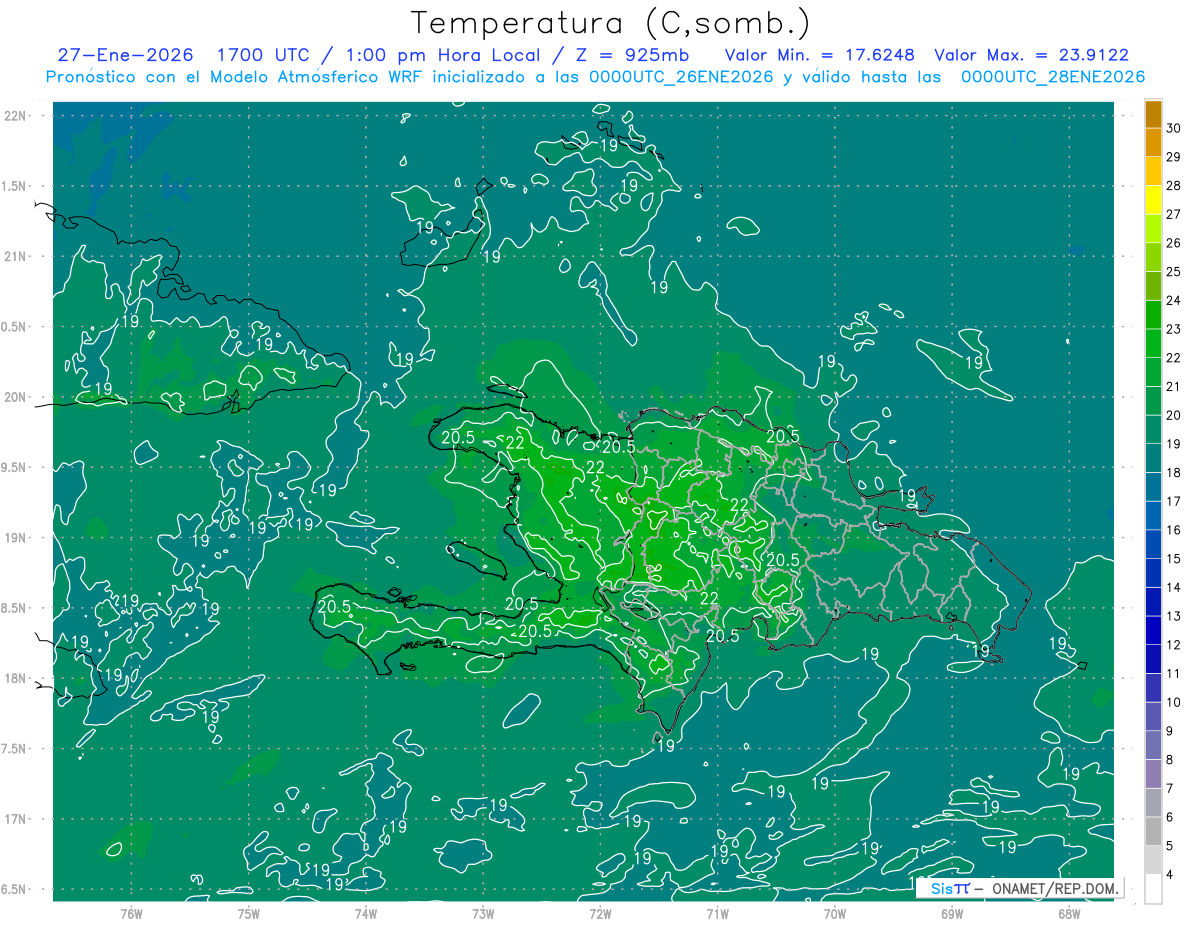This screenshot has width=1200, height=927.
Task: Click the '70W' longitude axis label
Action: (835, 914)
